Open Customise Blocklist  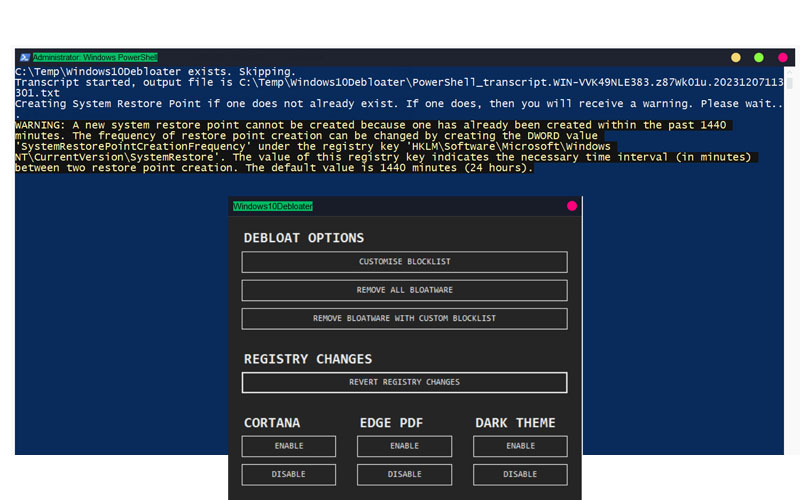point(405,262)
